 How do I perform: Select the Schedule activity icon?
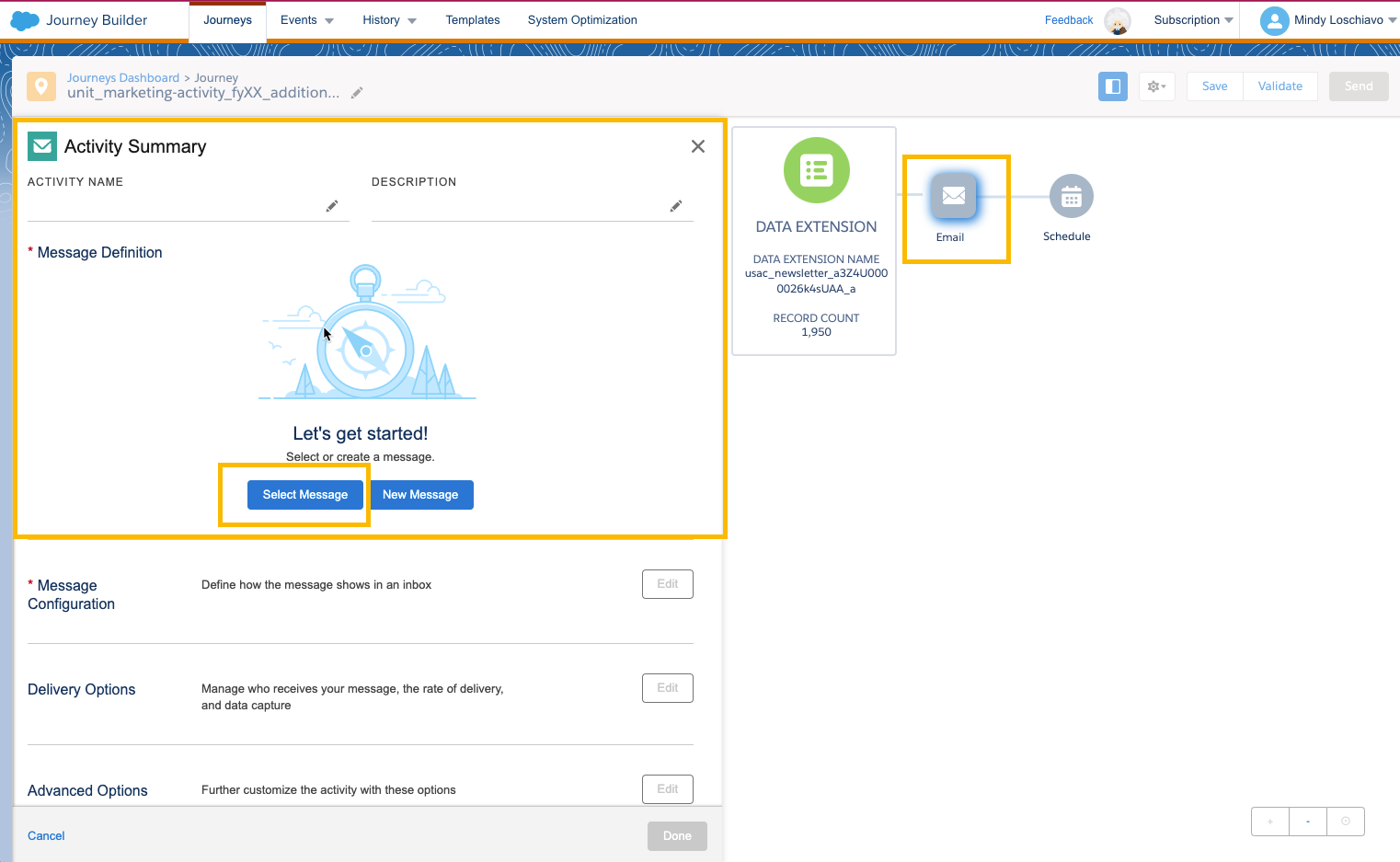(x=1071, y=196)
